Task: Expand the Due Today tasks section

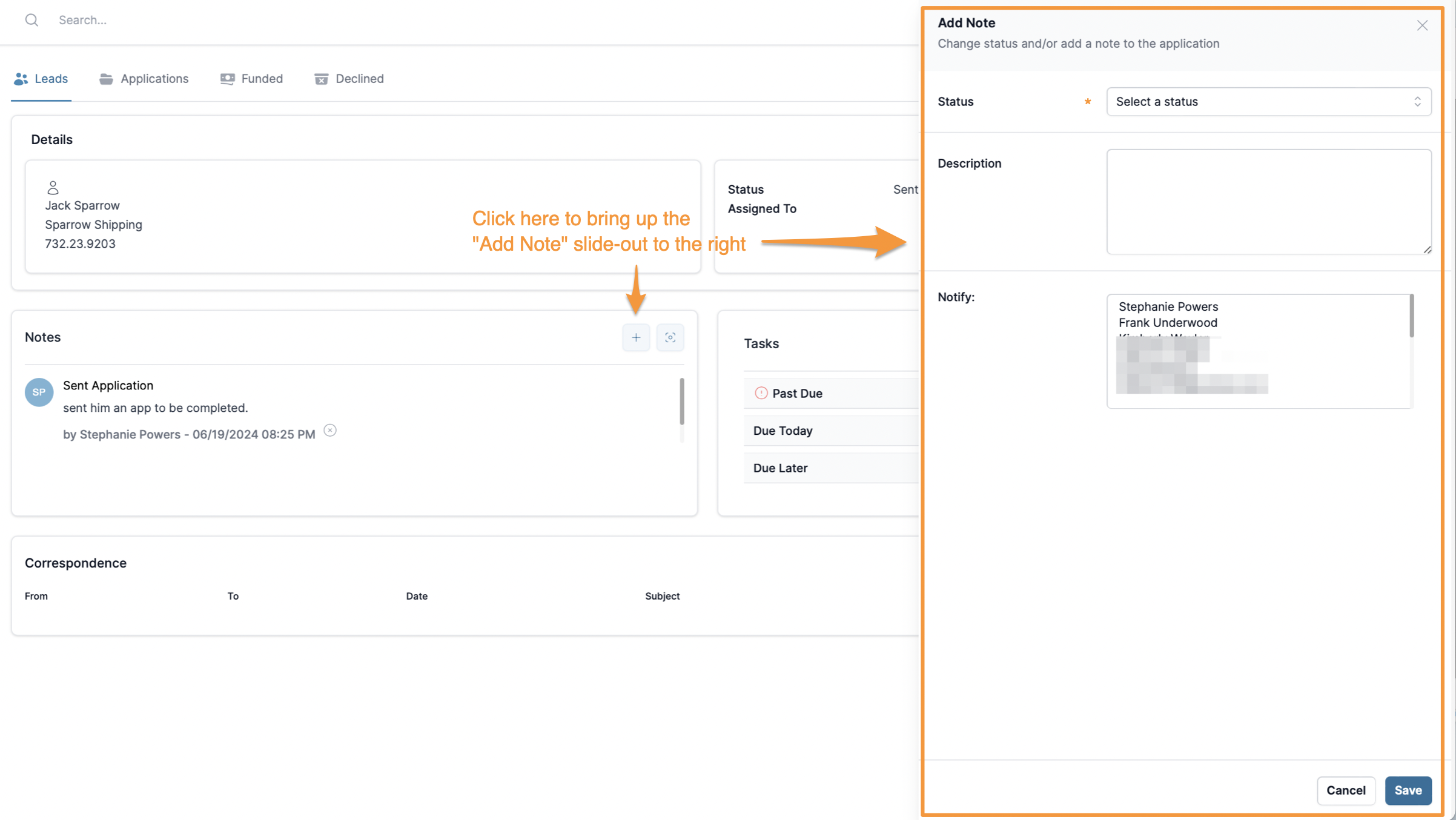Action: click(830, 431)
